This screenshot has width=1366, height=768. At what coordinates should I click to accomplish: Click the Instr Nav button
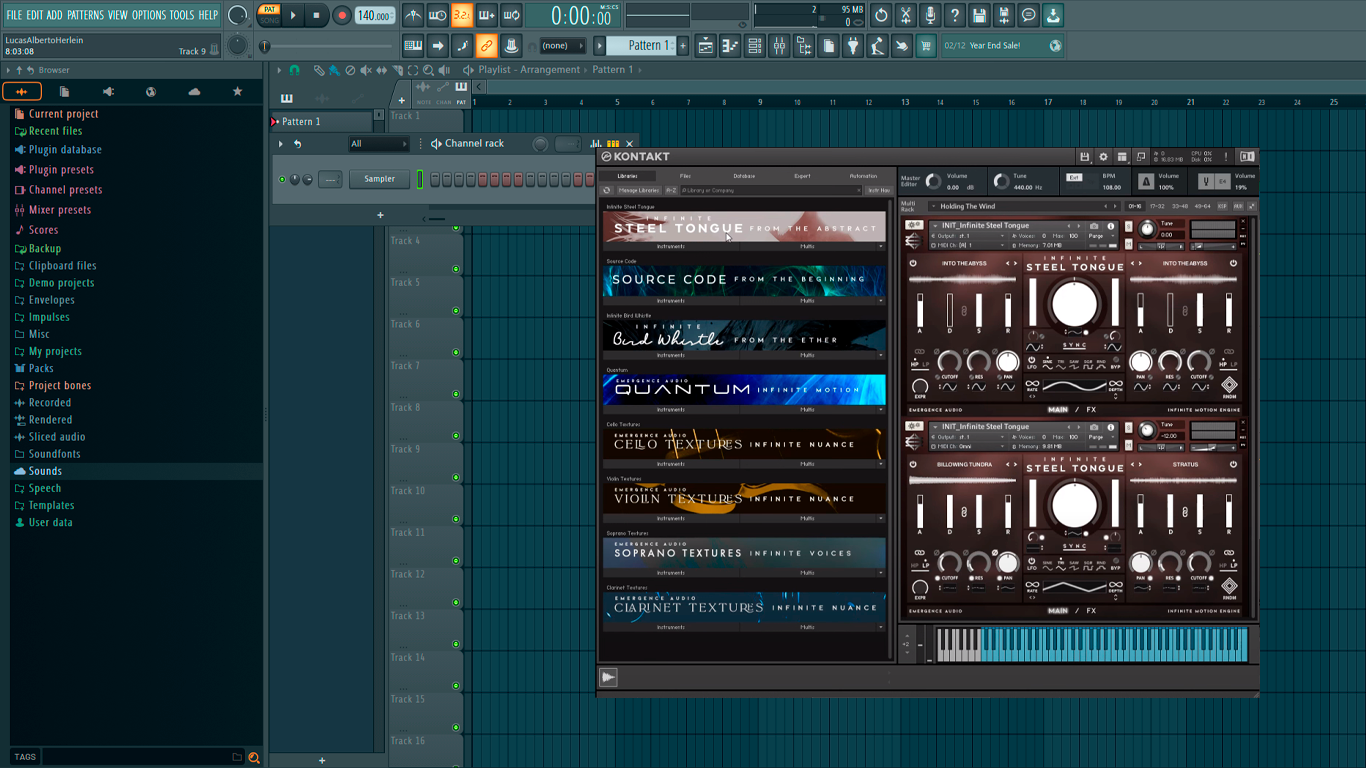pyautogui.click(x=879, y=190)
